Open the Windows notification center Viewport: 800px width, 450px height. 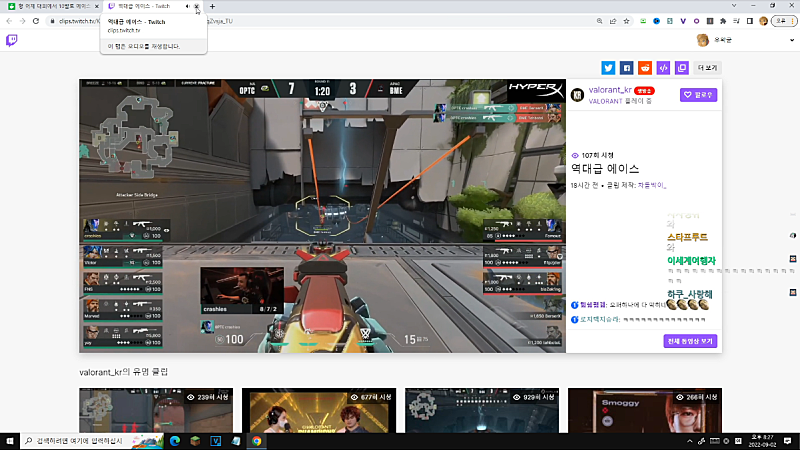(x=787, y=441)
